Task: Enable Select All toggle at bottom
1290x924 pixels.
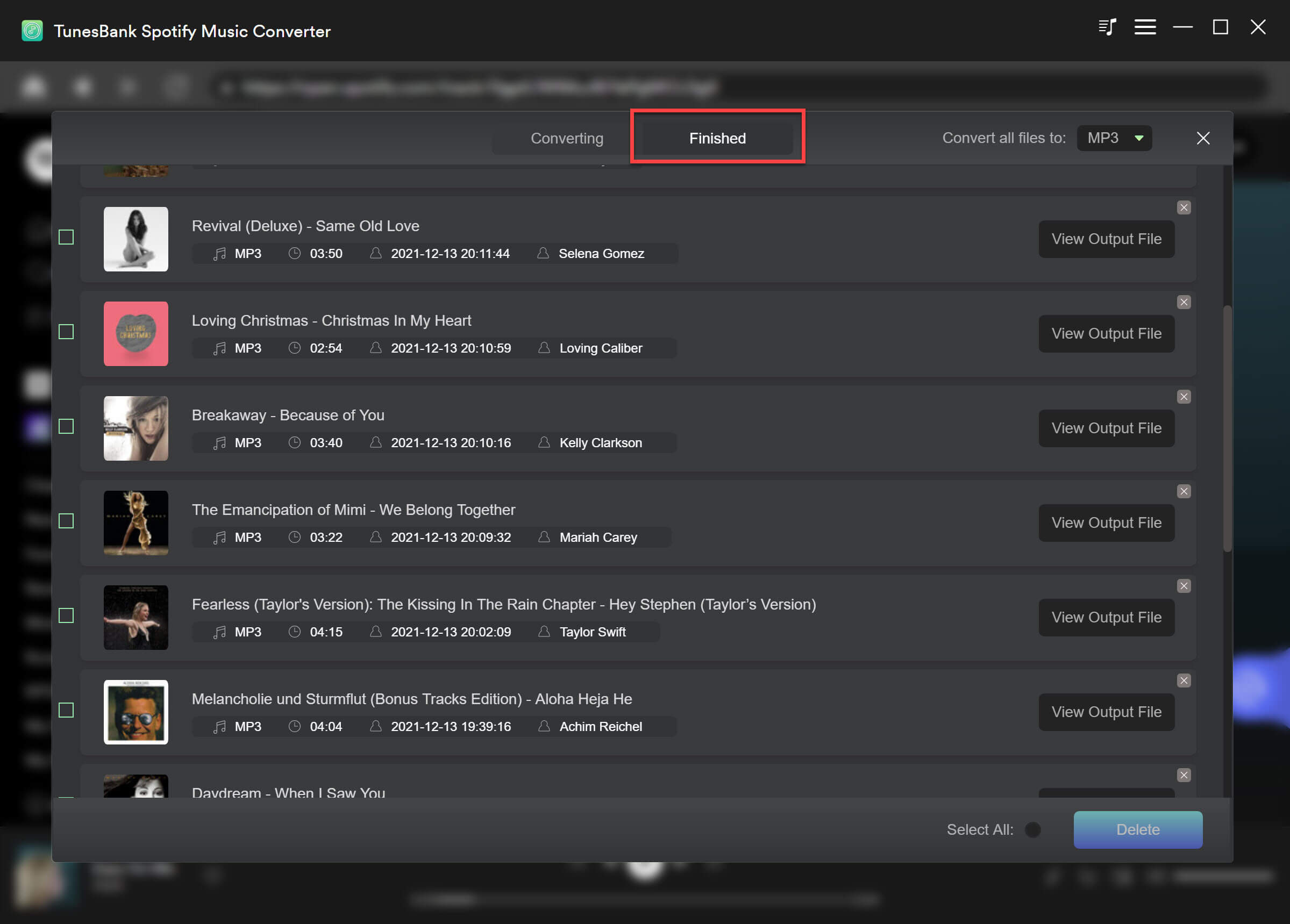Action: [x=1032, y=830]
